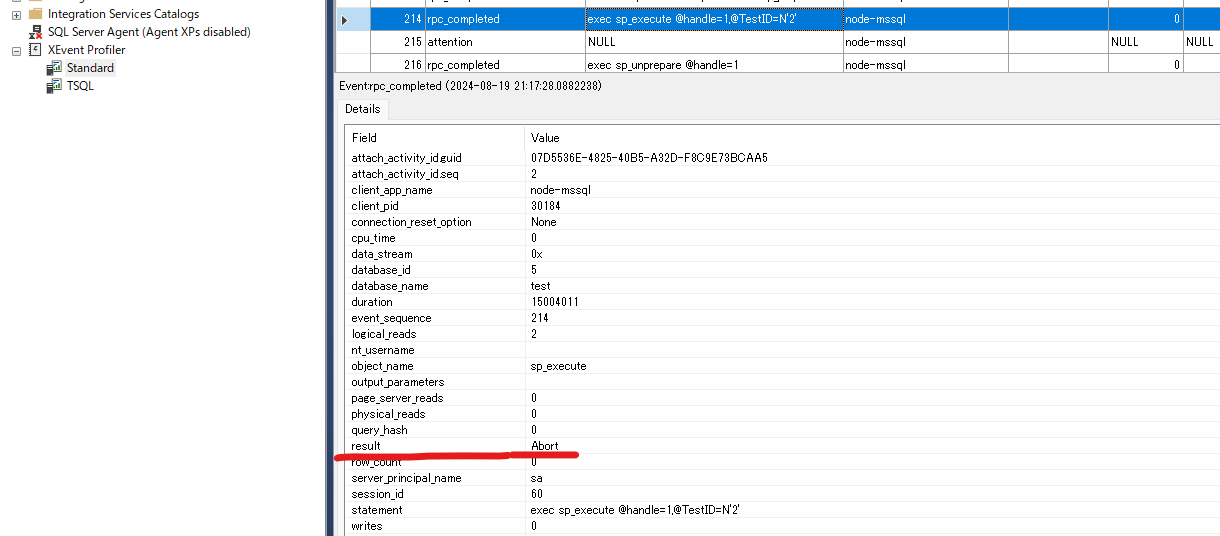Select the page_server_reads field
This screenshot has width=1220, height=536.
(x=397, y=398)
